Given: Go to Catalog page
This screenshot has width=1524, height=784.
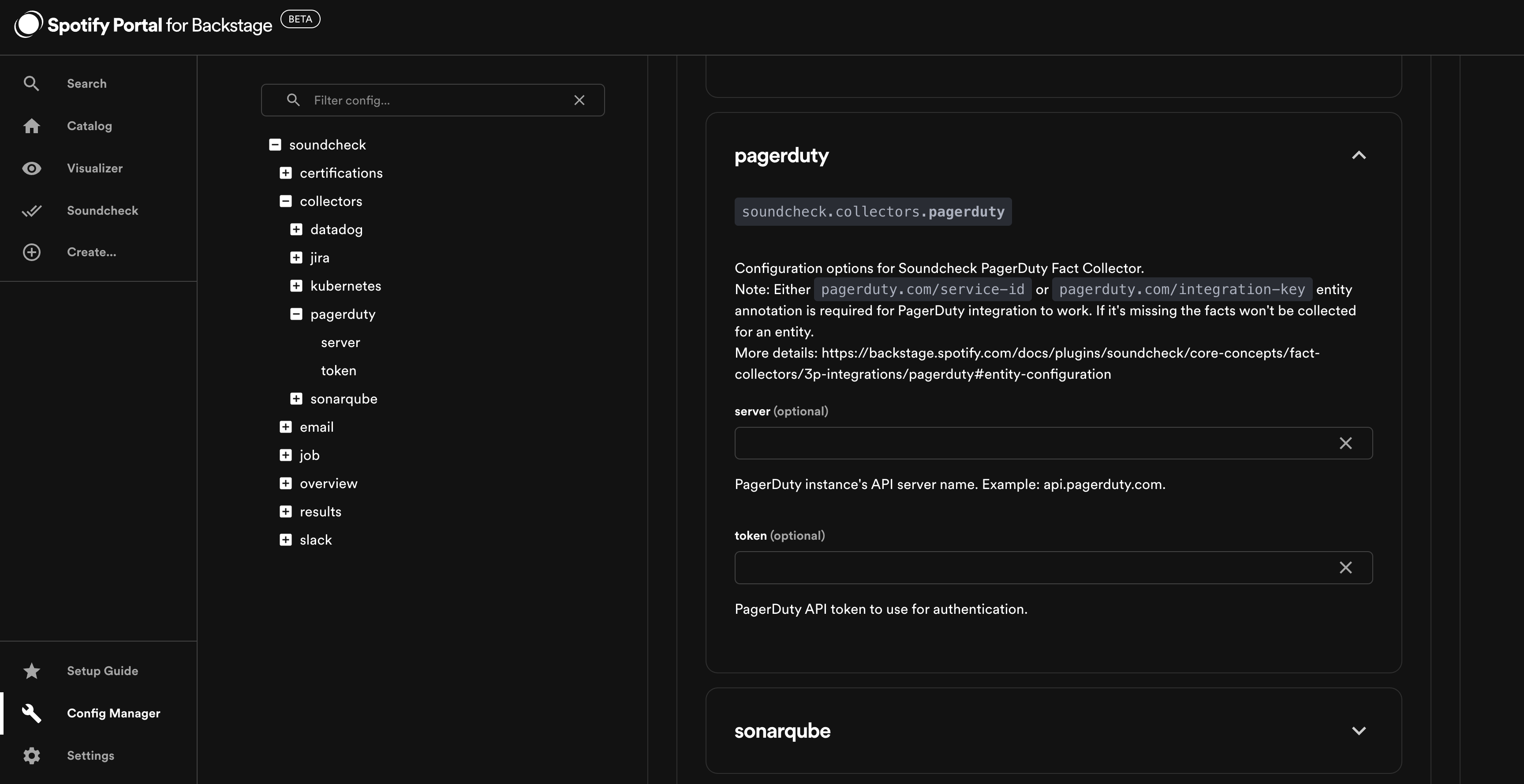Looking at the screenshot, I should point(90,126).
